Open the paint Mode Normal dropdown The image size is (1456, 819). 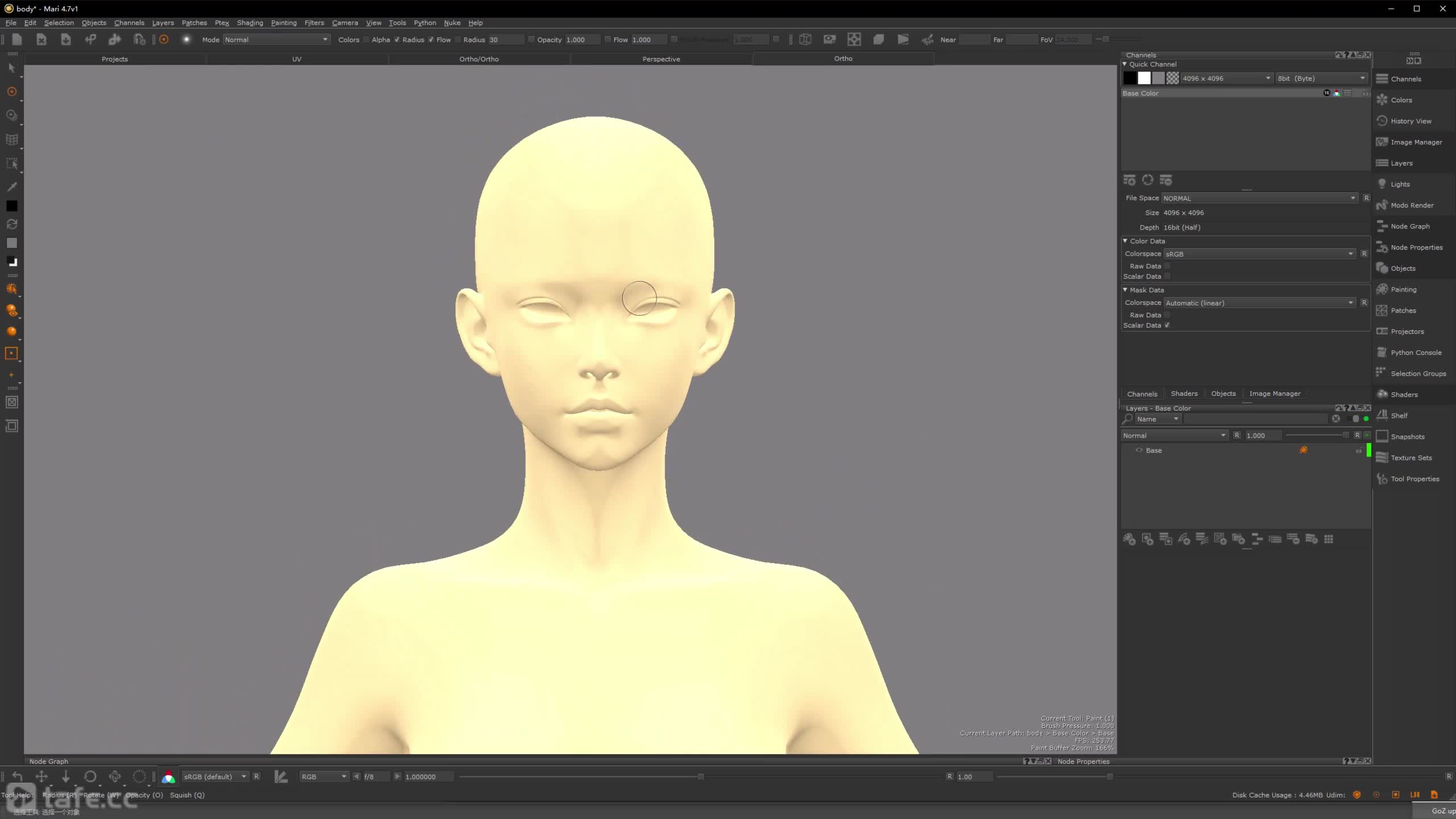click(x=276, y=39)
